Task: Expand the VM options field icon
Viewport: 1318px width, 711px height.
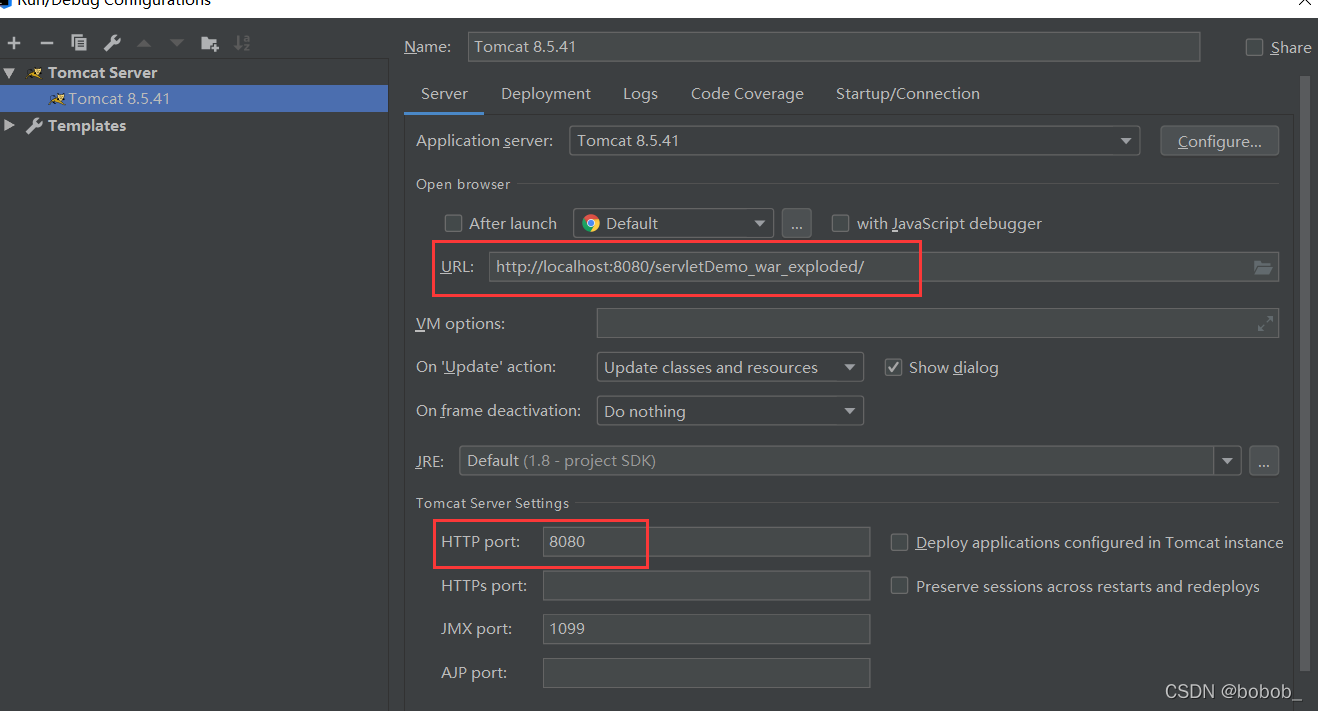Action: (x=1265, y=323)
